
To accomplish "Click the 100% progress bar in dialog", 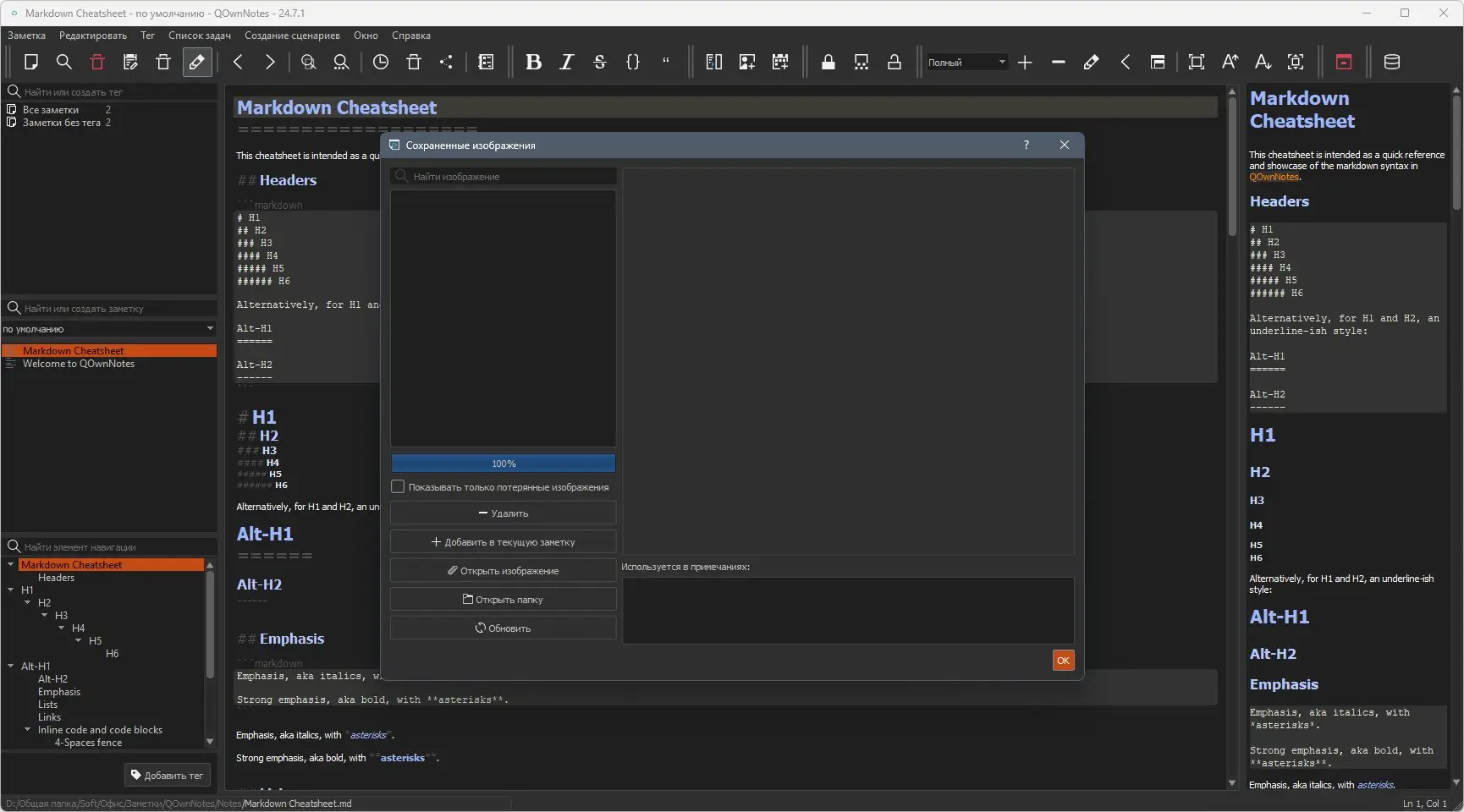I will coord(503,464).
